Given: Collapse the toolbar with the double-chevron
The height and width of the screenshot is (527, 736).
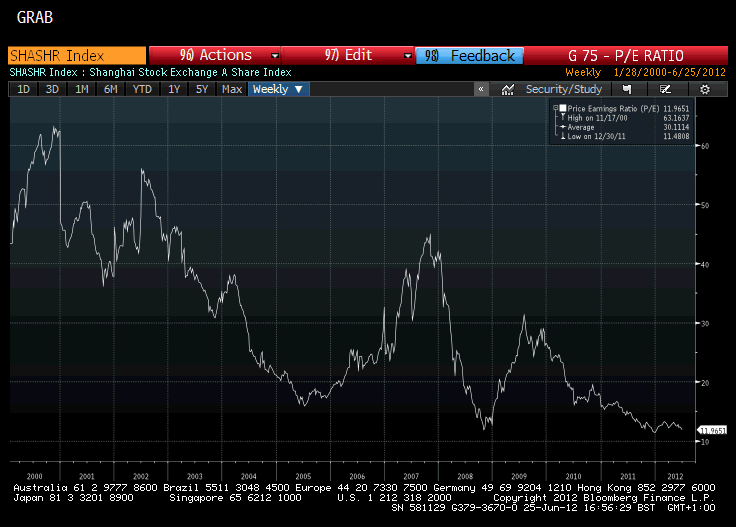Looking at the screenshot, I should pyautogui.click(x=481, y=89).
